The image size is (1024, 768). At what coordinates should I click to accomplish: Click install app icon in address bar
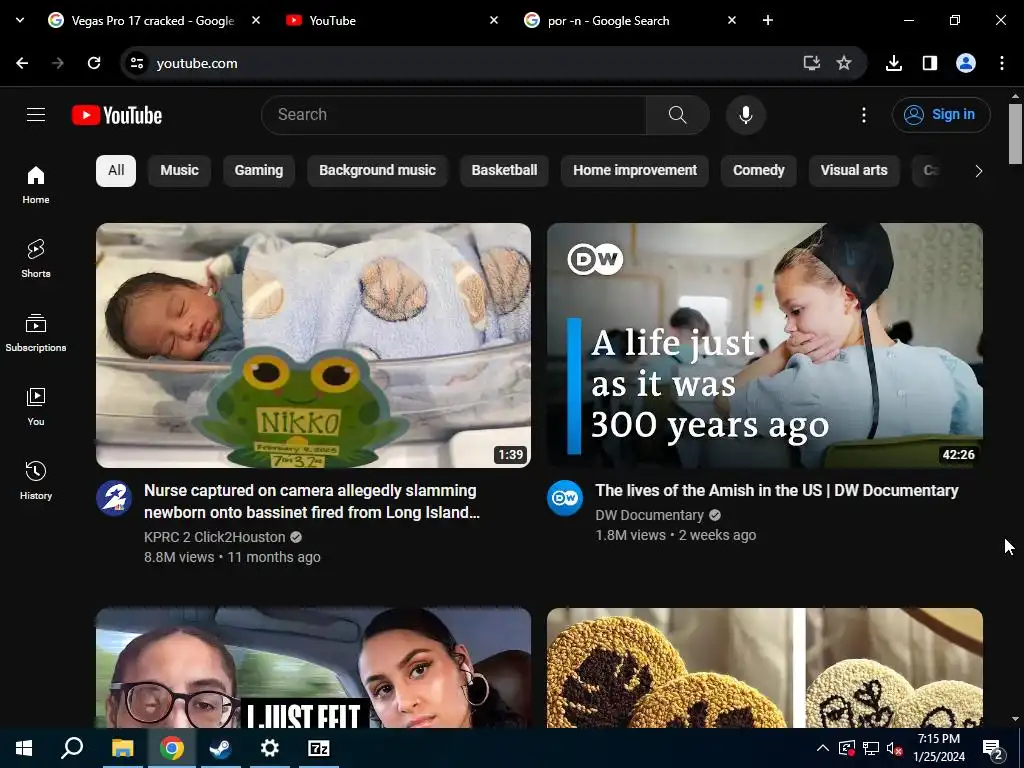[x=811, y=63]
